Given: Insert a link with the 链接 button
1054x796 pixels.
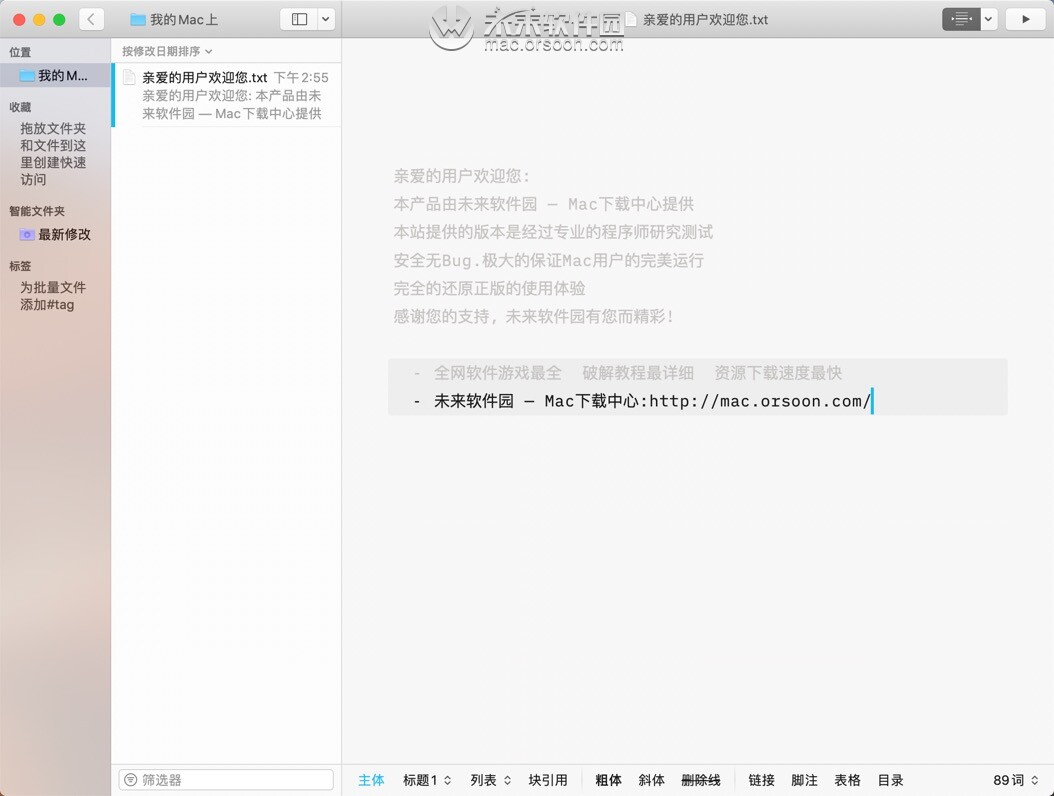Looking at the screenshot, I should [761, 780].
